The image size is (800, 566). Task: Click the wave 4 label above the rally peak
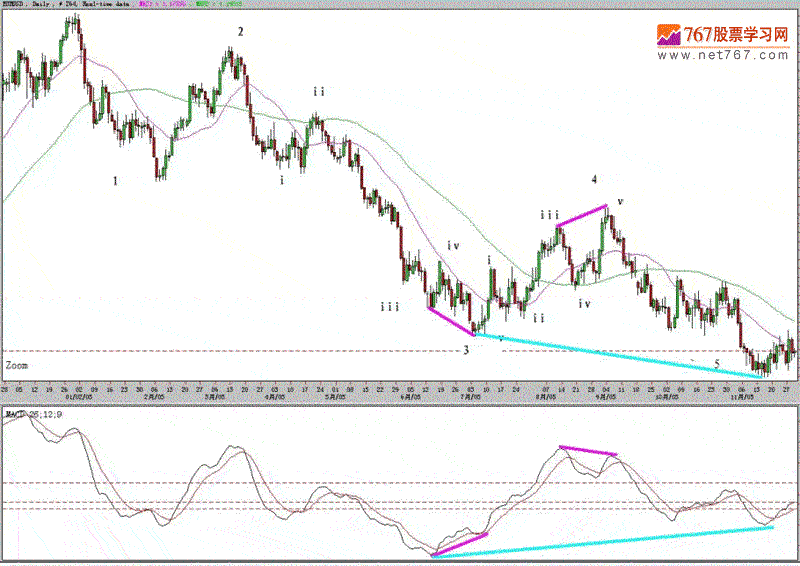(x=594, y=180)
